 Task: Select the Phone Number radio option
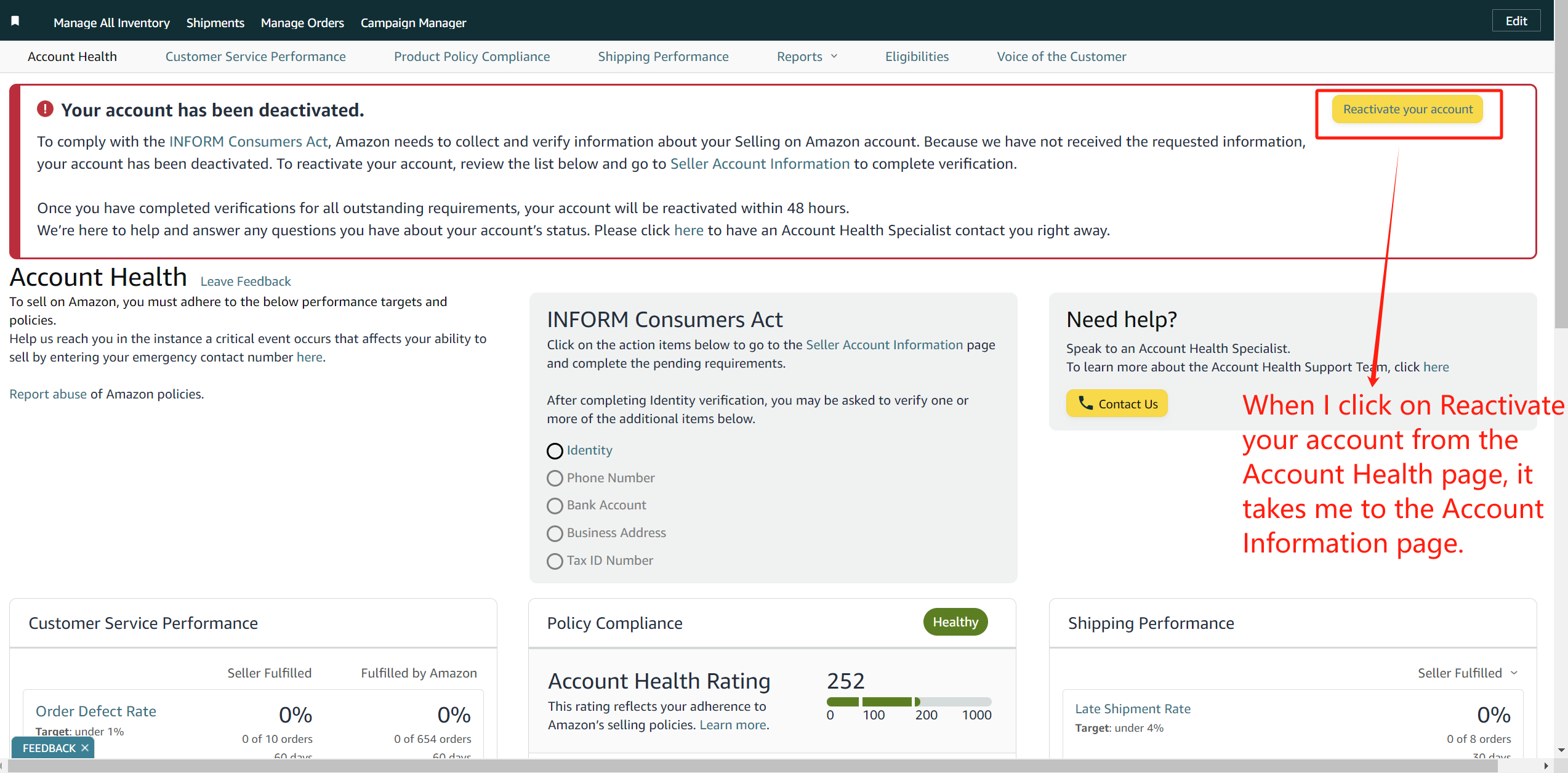pos(555,479)
